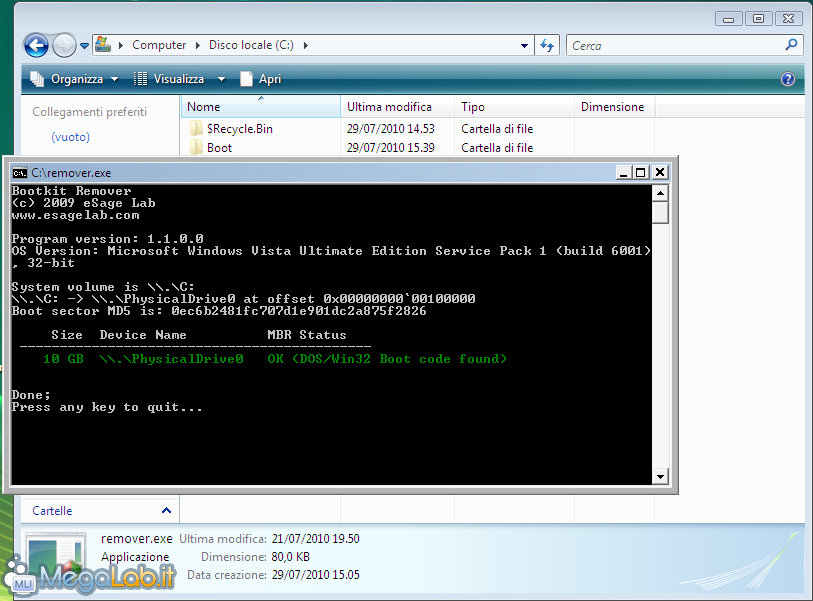
Task: Click the creation date 29/07/2010 15.05
Action: click(x=316, y=575)
